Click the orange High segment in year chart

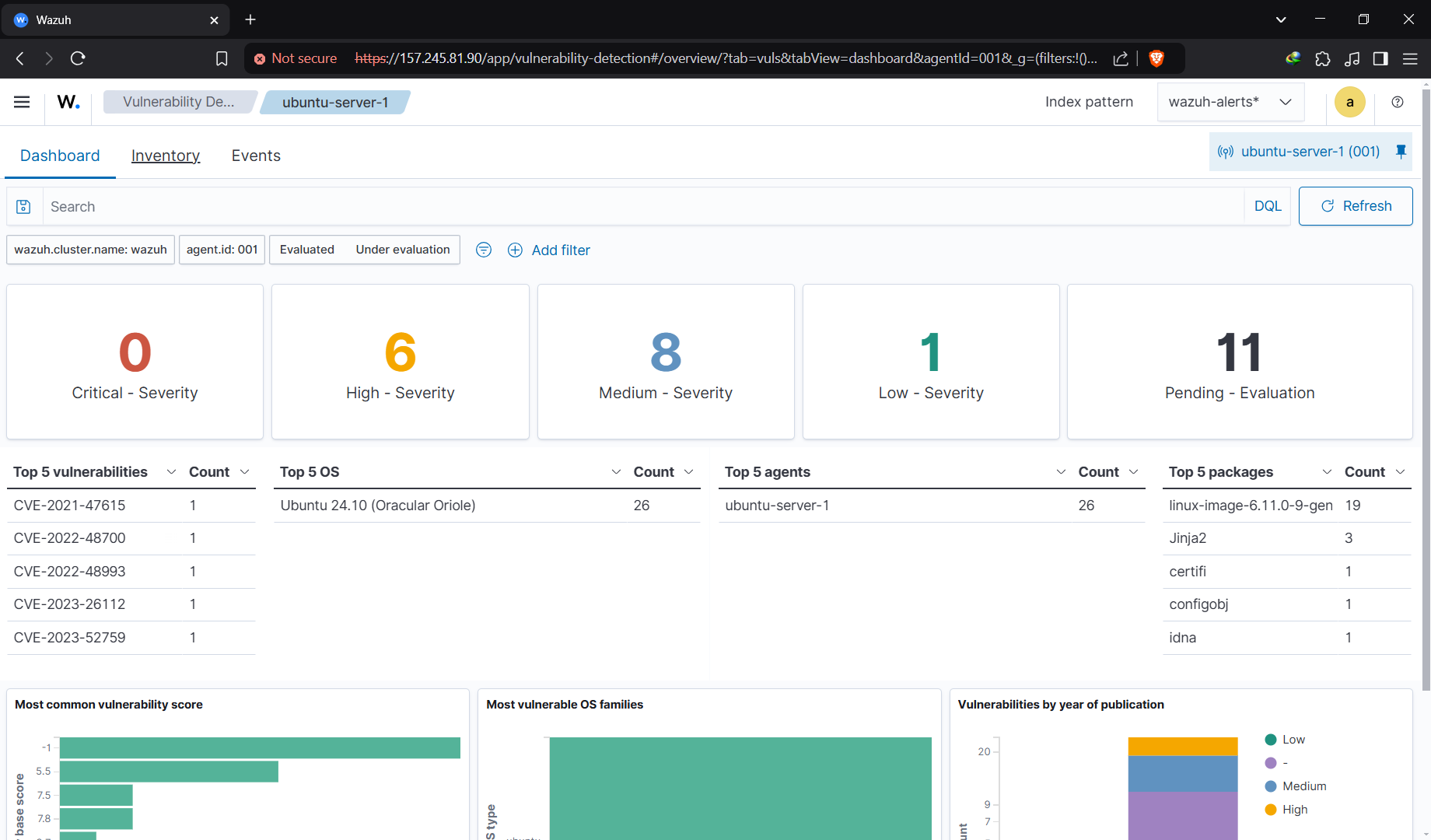click(1182, 746)
